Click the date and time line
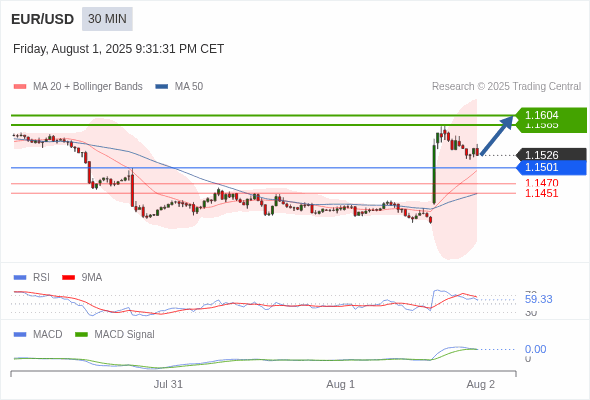The height and width of the screenshot is (400, 590). point(119,49)
